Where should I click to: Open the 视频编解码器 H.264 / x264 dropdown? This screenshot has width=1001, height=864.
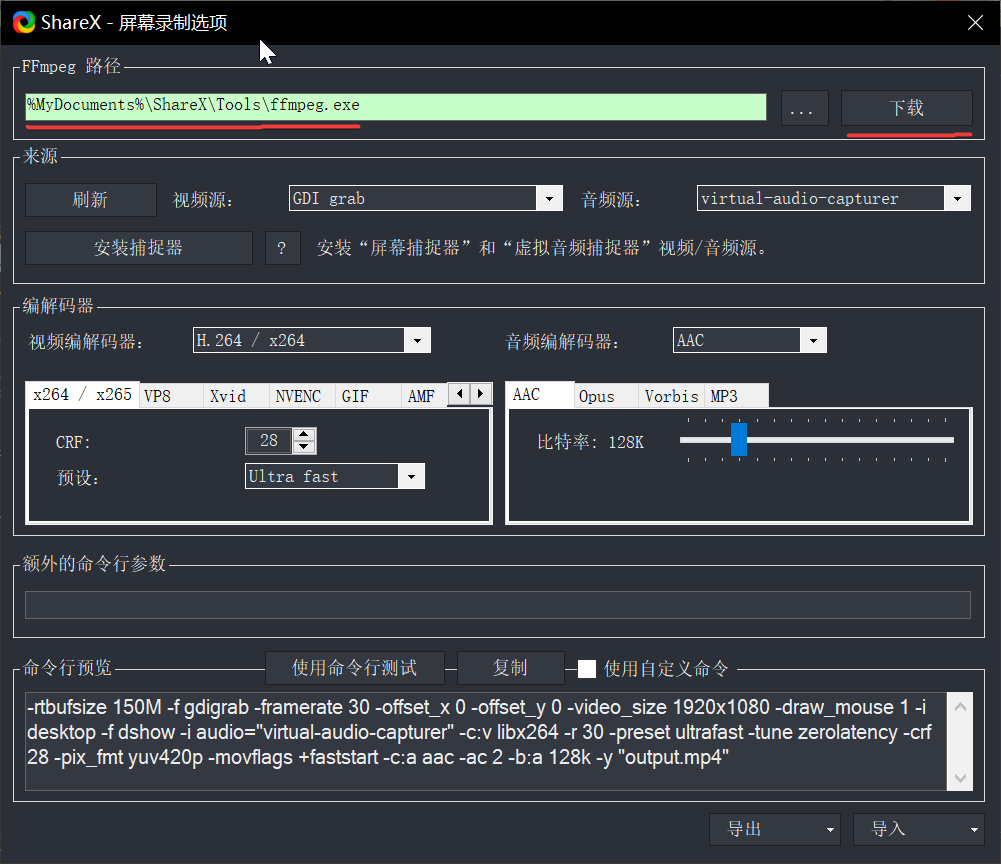(312, 340)
